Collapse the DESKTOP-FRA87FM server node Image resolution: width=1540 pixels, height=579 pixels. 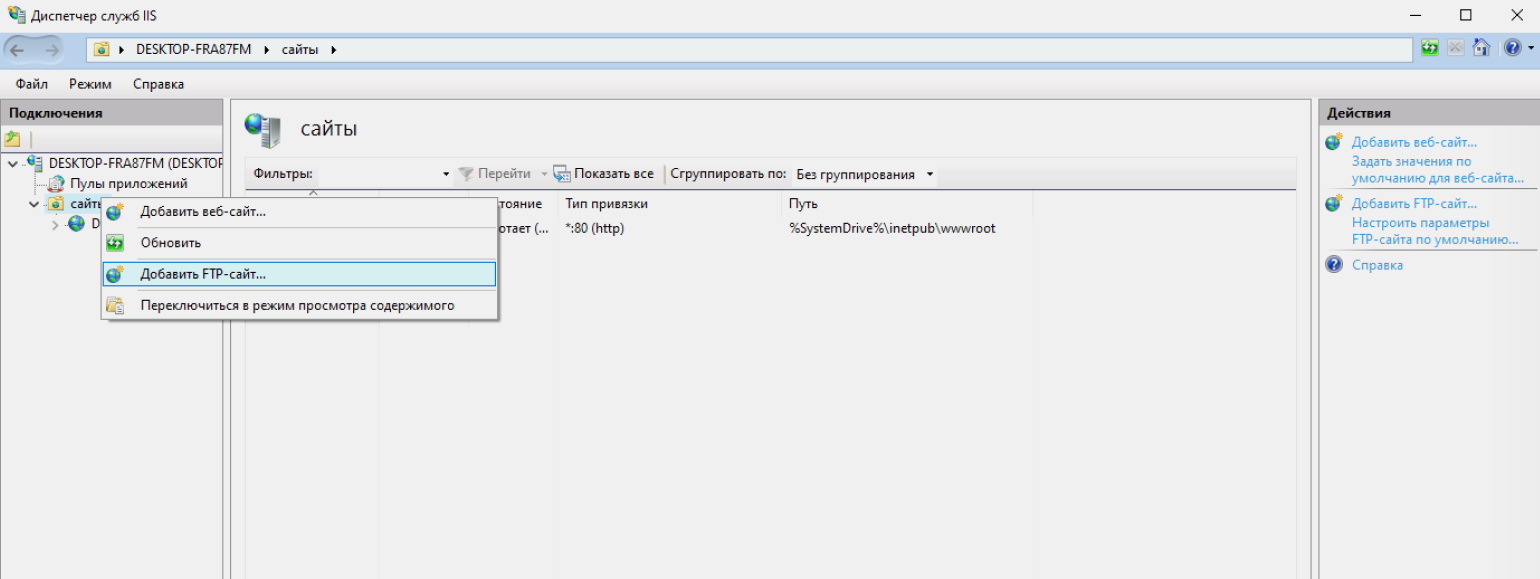point(12,163)
